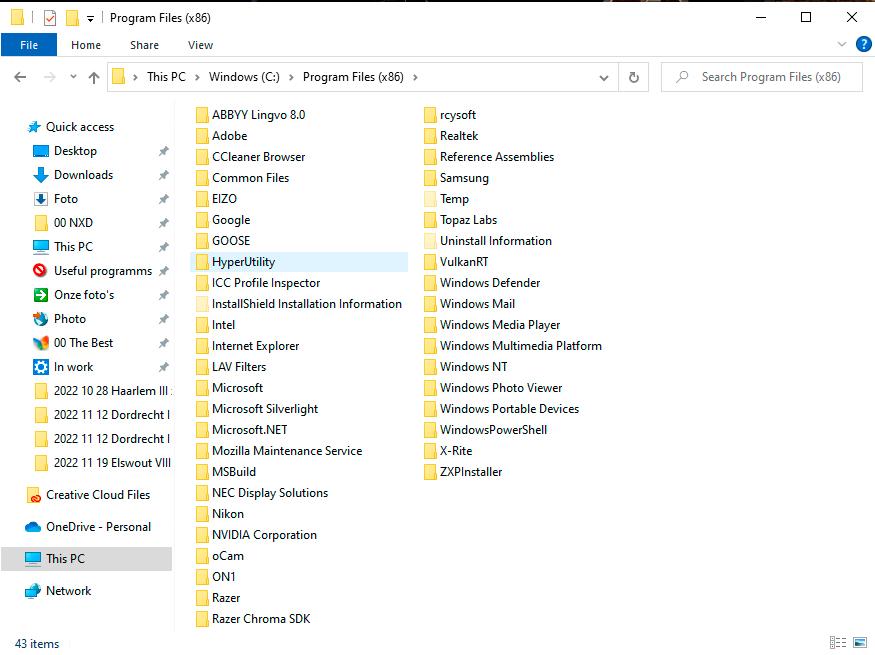Image resolution: width=875 pixels, height=655 pixels.
Task: Open the File menu tab
Action: pyautogui.click(x=29, y=45)
